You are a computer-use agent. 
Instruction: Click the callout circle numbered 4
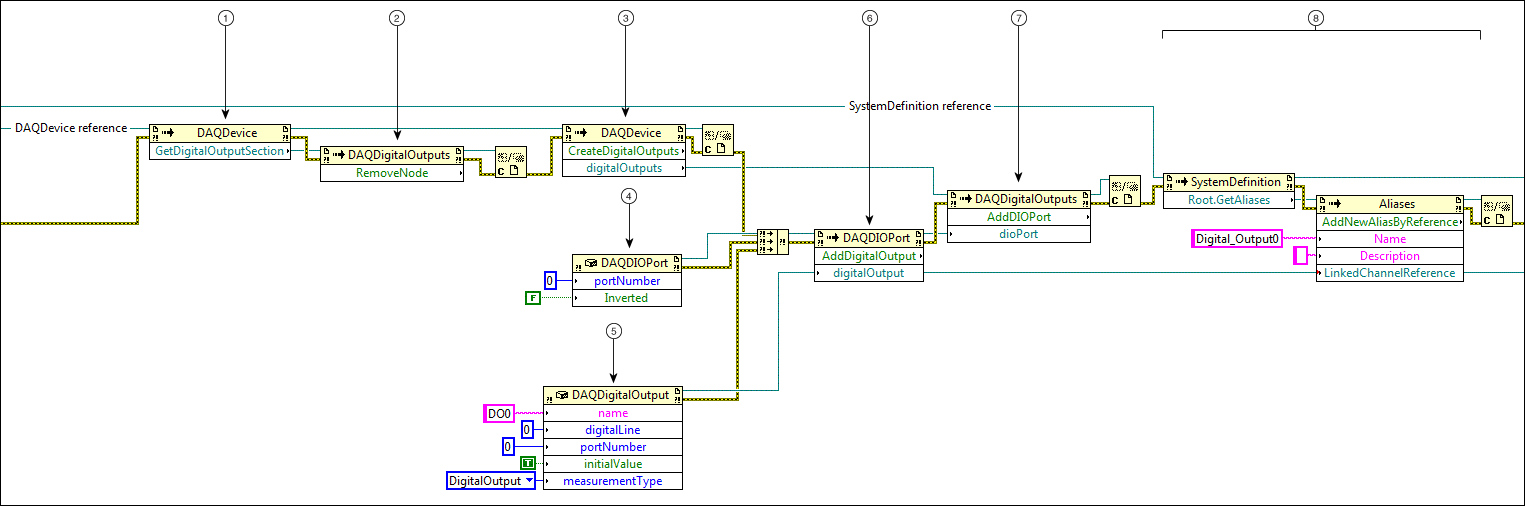[628, 196]
